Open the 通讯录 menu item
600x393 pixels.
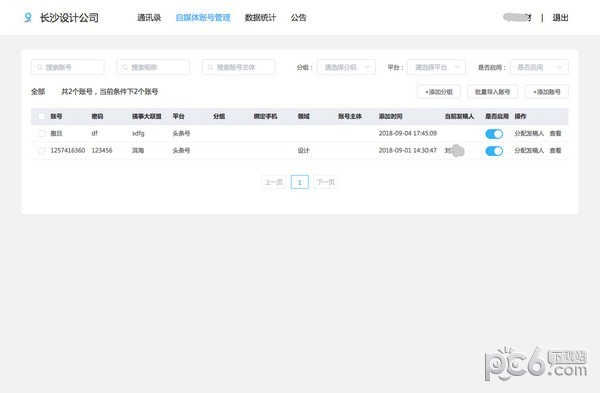coord(149,18)
